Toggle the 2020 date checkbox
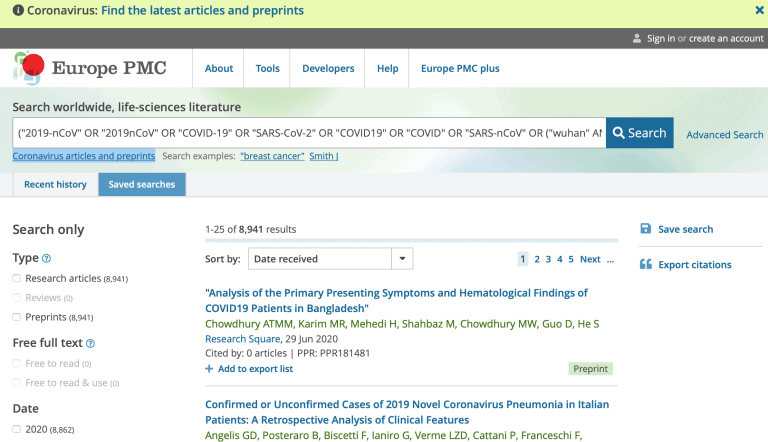This screenshot has width=768, height=442. point(17,429)
